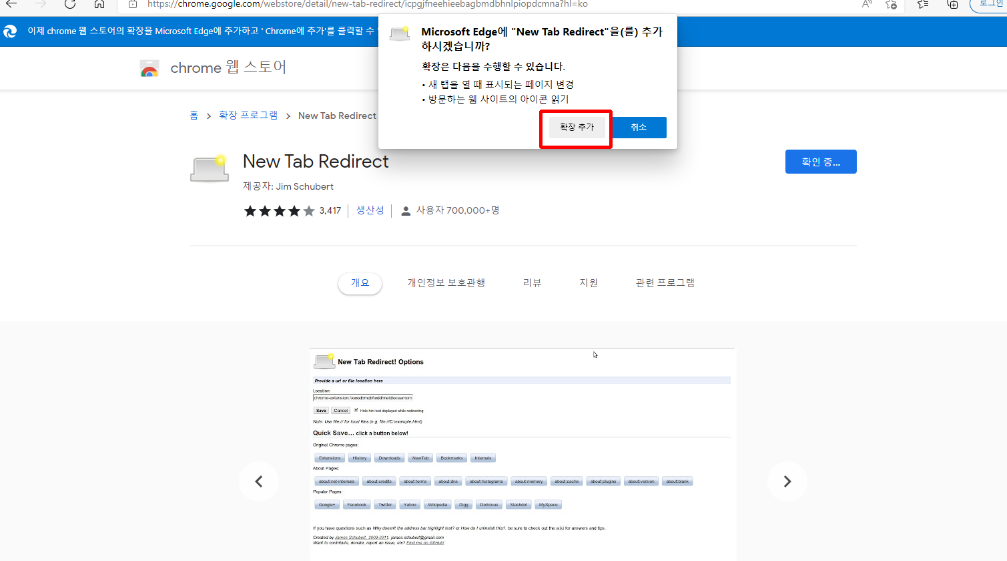1007x561 pixels.
Task: Click 'New Tab Redirect' extension title
Action: click(315, 161)
